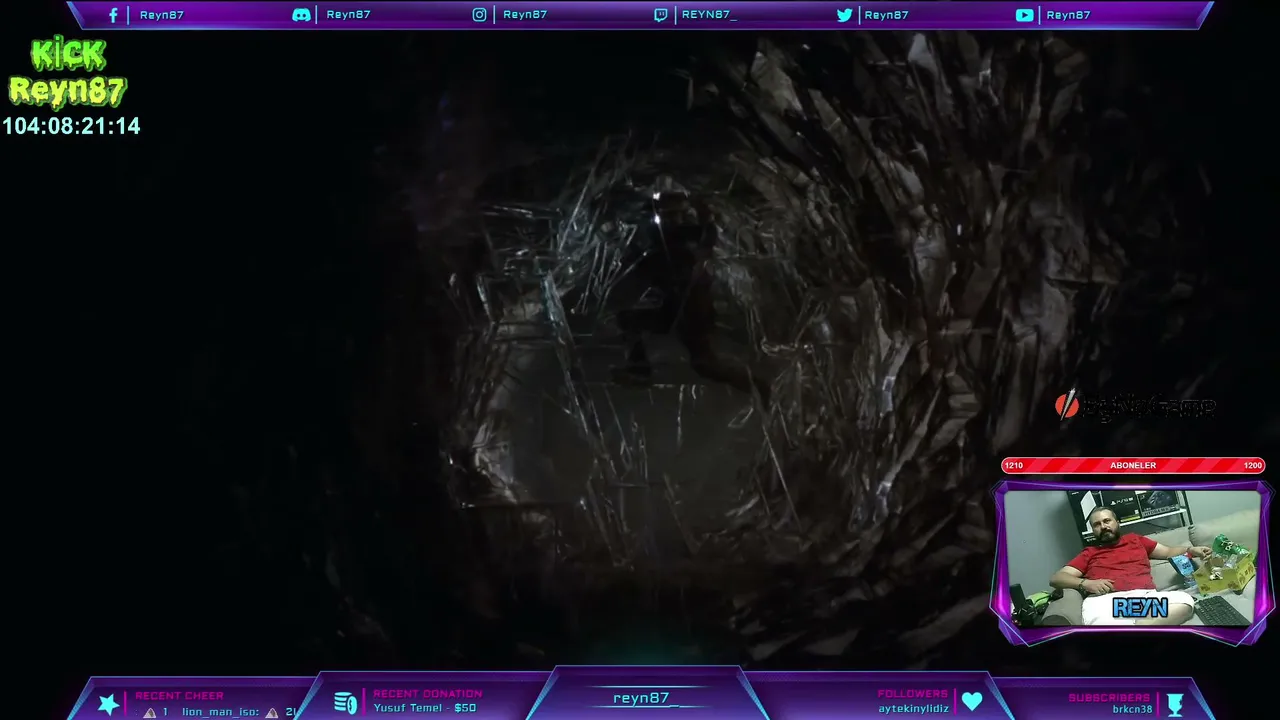
Task: Click the RECENT CHEER label
Action: pyautogui.click(x=180, y=696)
